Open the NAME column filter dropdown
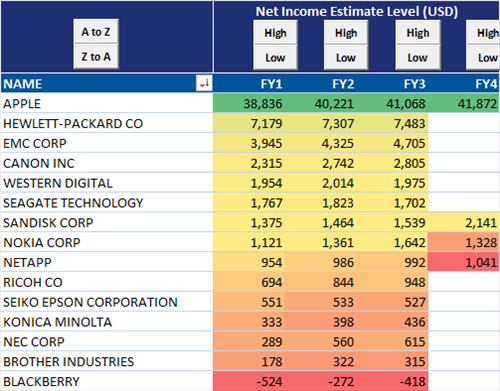The width and height of the screenshot is (500, 391). (204, 83)
